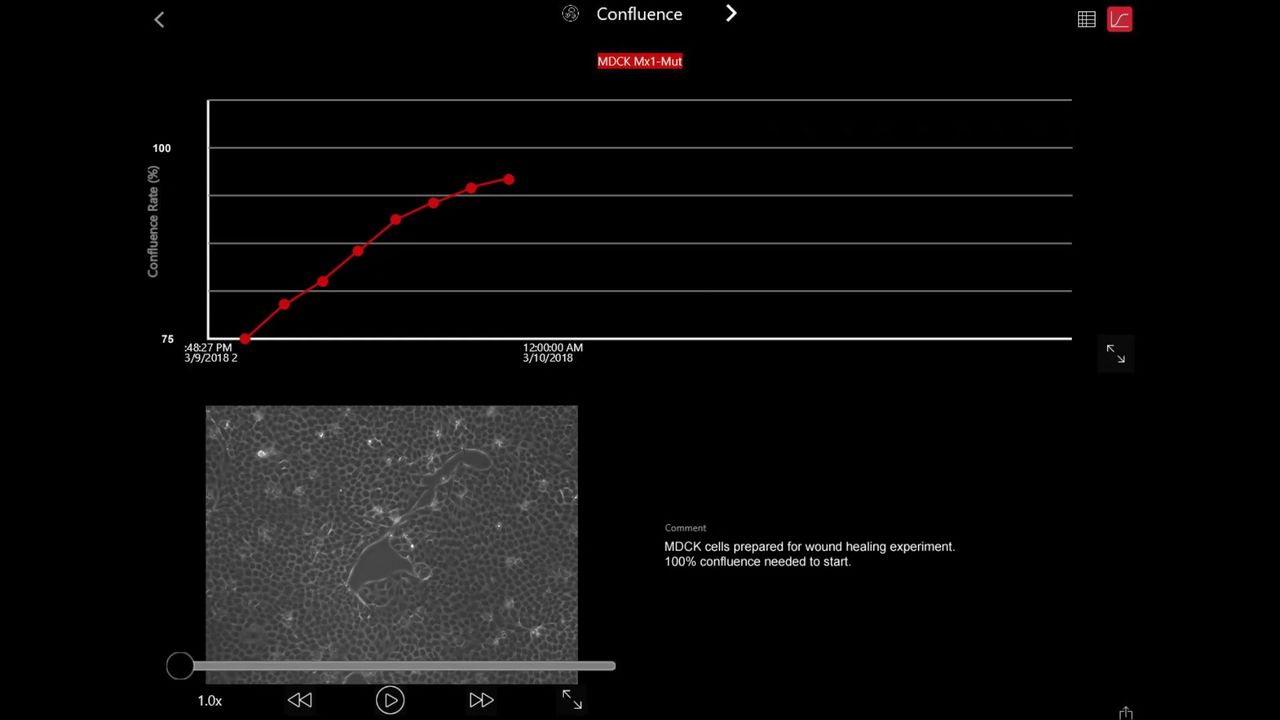
Task: Advance to next chart with right chevron
Action: tap(731, 14)
